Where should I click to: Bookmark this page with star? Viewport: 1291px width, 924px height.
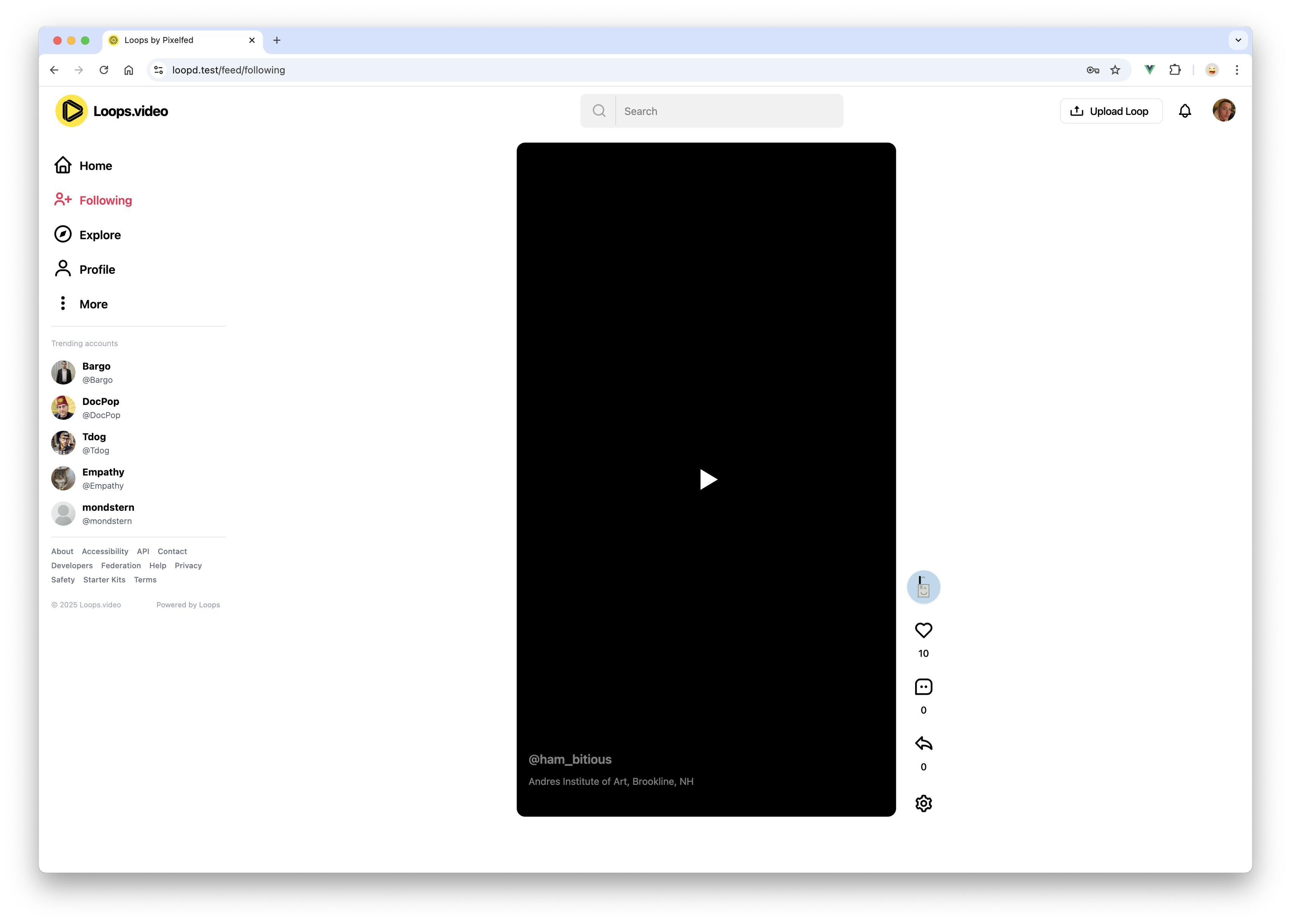(x=1115, y=70)
